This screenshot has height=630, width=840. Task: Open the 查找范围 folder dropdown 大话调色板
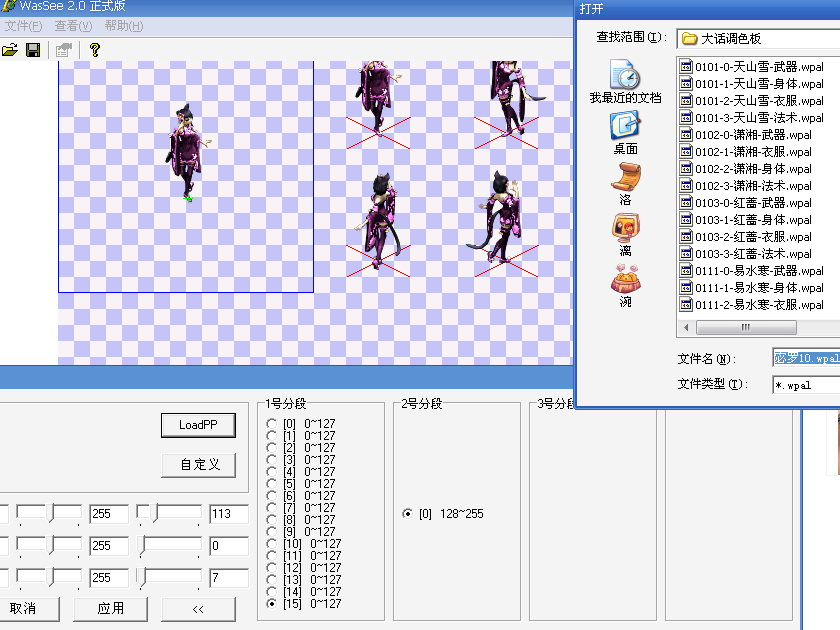tap(758, 39)
